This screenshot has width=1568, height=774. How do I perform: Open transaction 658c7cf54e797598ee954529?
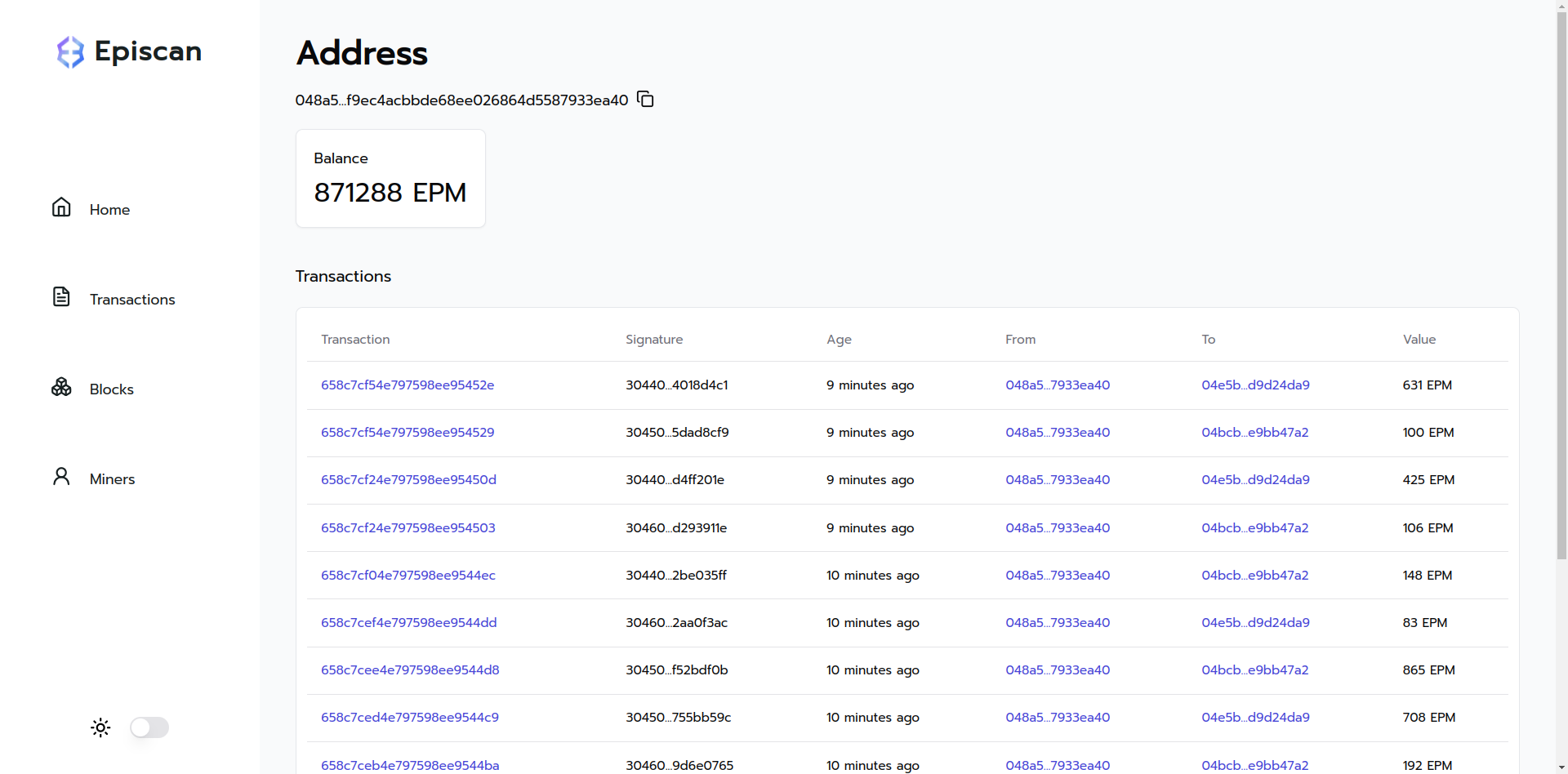point(408,433)
